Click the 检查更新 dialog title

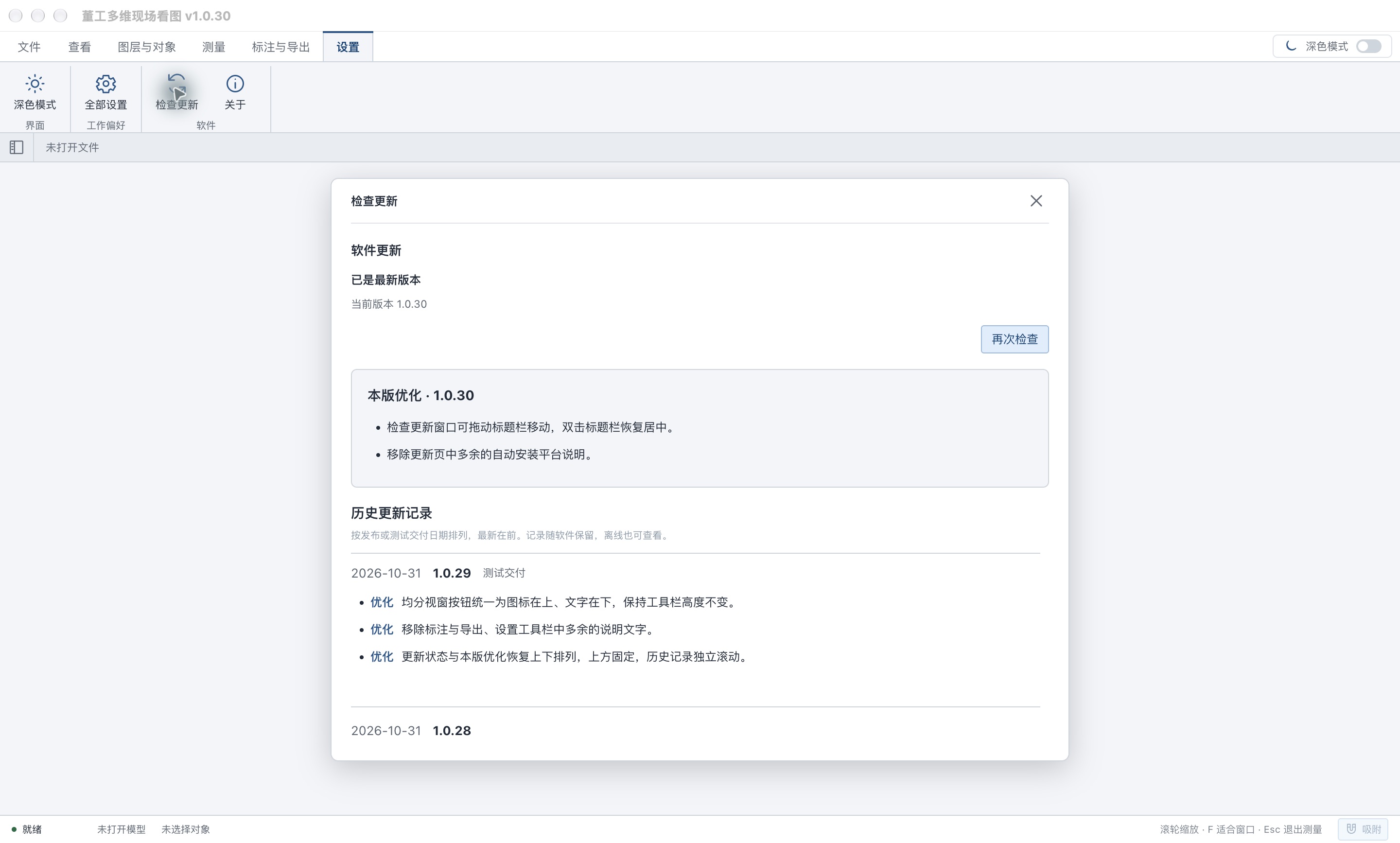pos(374,201)
